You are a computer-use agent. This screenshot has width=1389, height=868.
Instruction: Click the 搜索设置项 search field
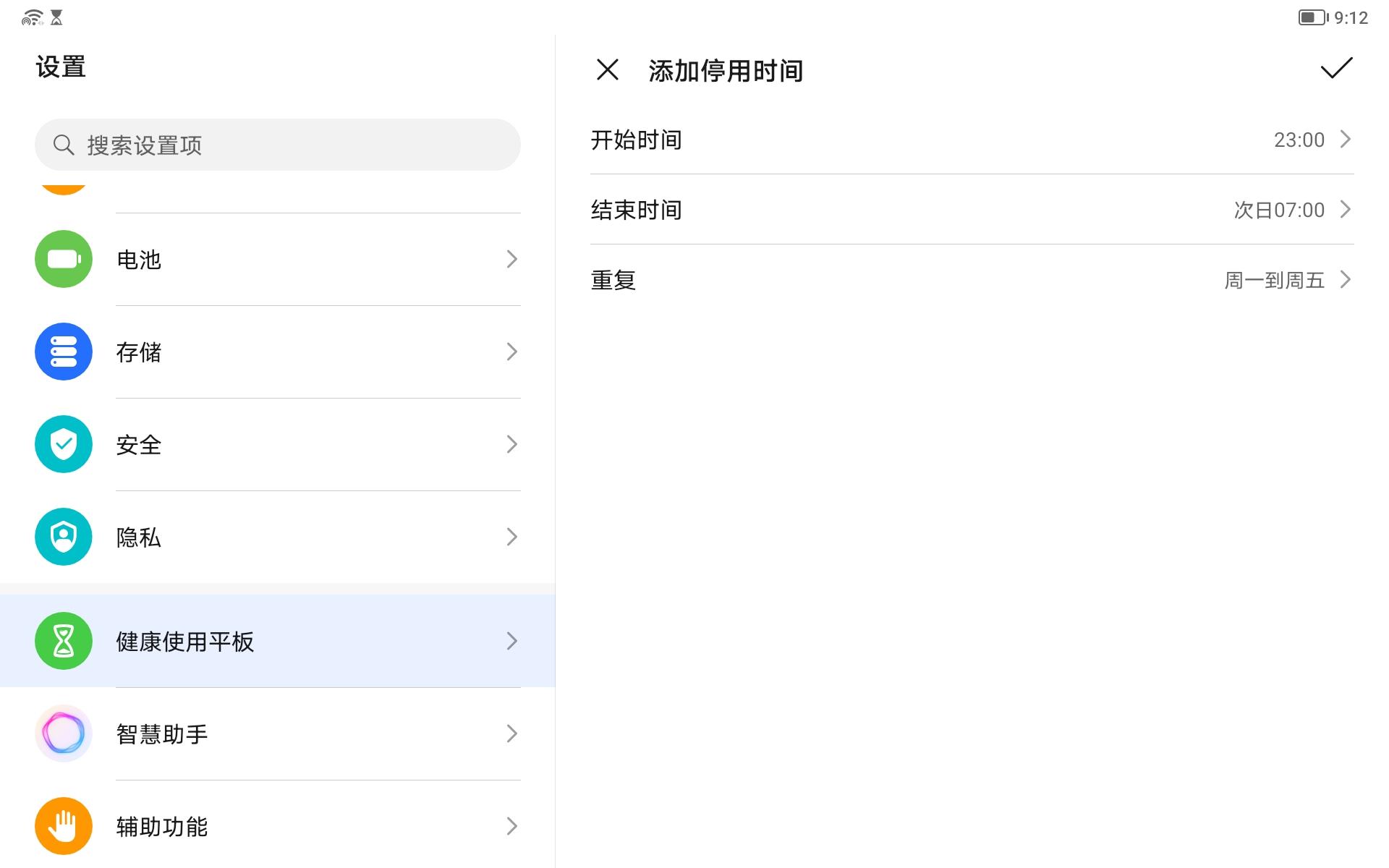277,144
